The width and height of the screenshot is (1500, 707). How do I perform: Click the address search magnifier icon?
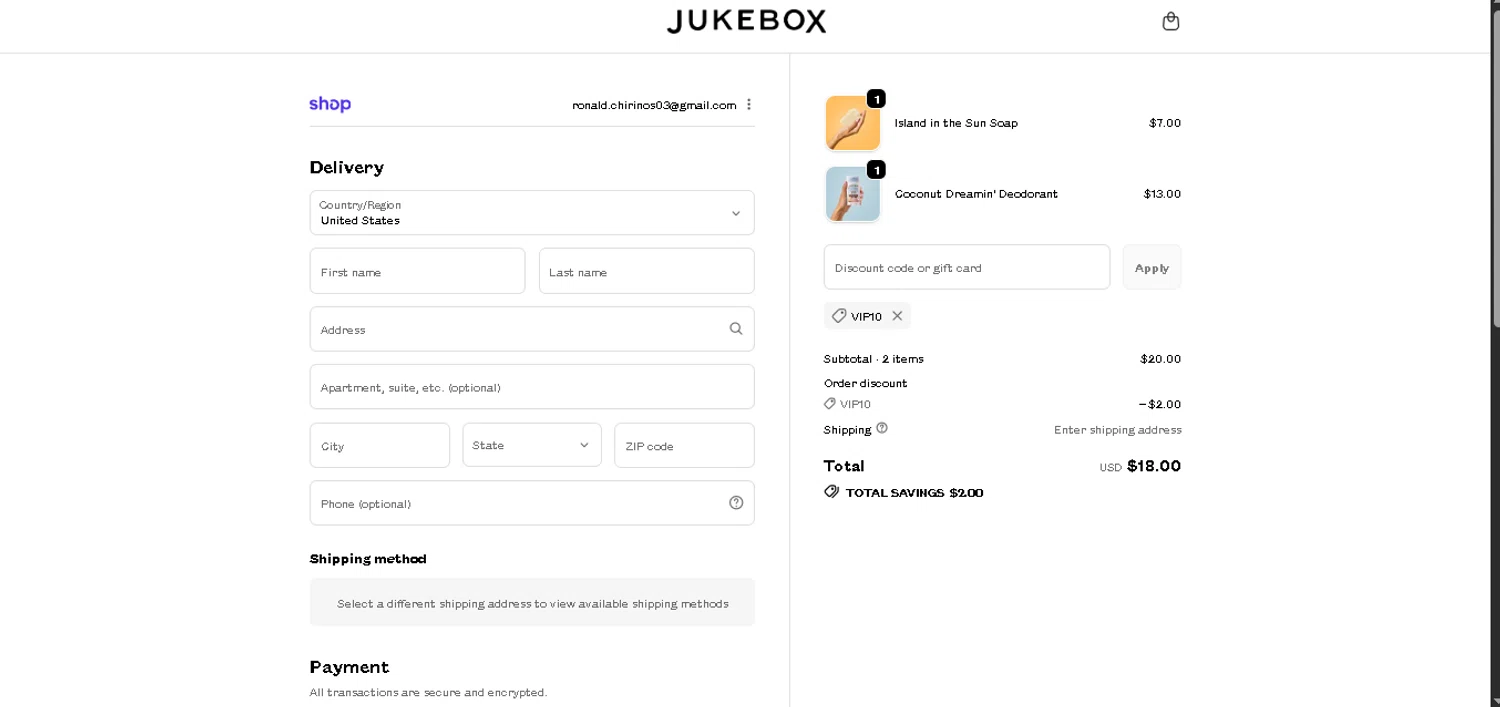[736, 329]
